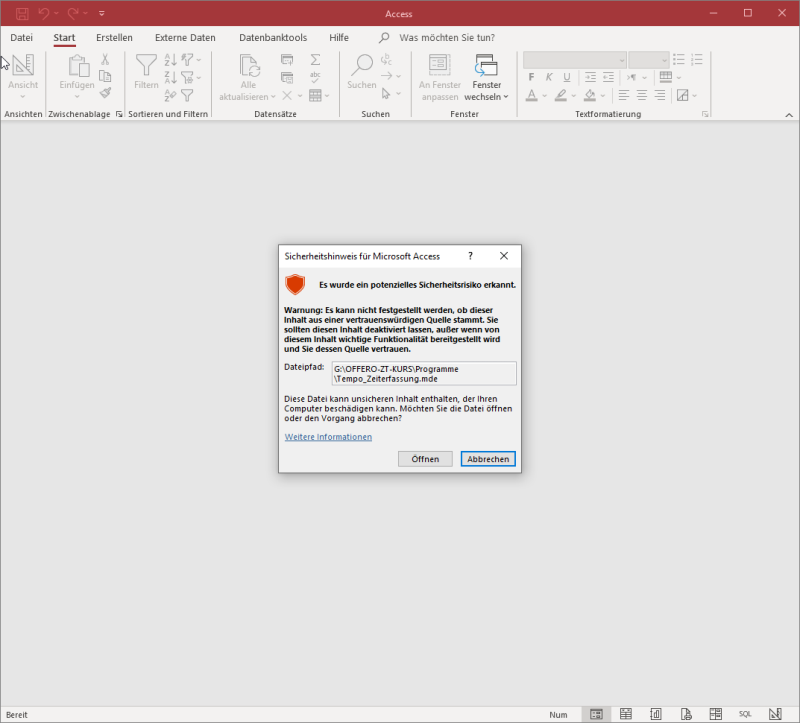Open Print Preview view icon in status bar
This screenshot has width=800, height=723.
click(x=686, y=714)
